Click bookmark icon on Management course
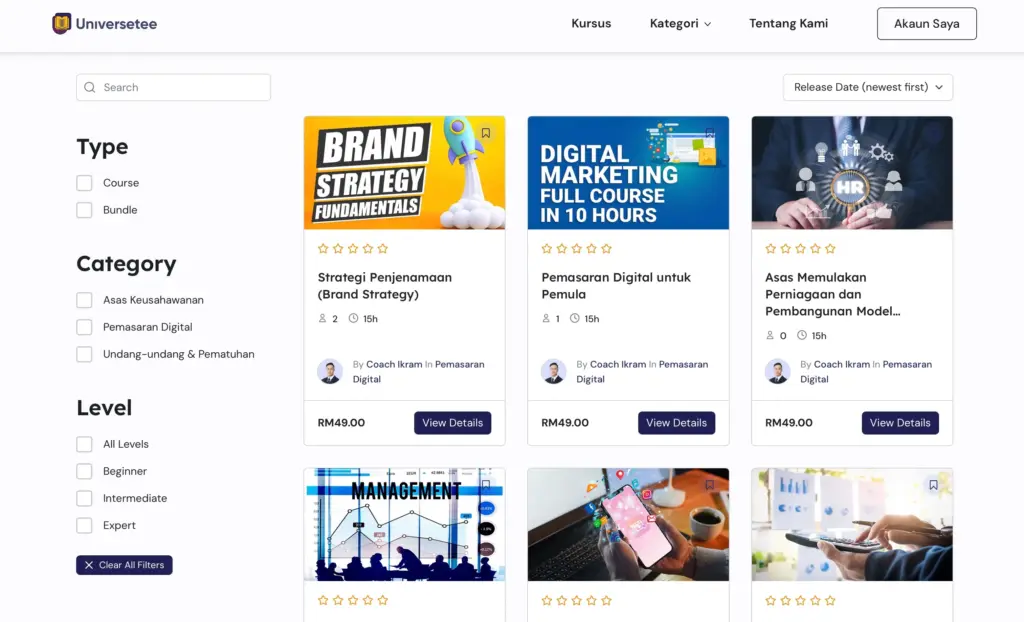Image resolution: width=1024 pixels, height=622 pixels. pyautogui.click(x=486, y=485)
